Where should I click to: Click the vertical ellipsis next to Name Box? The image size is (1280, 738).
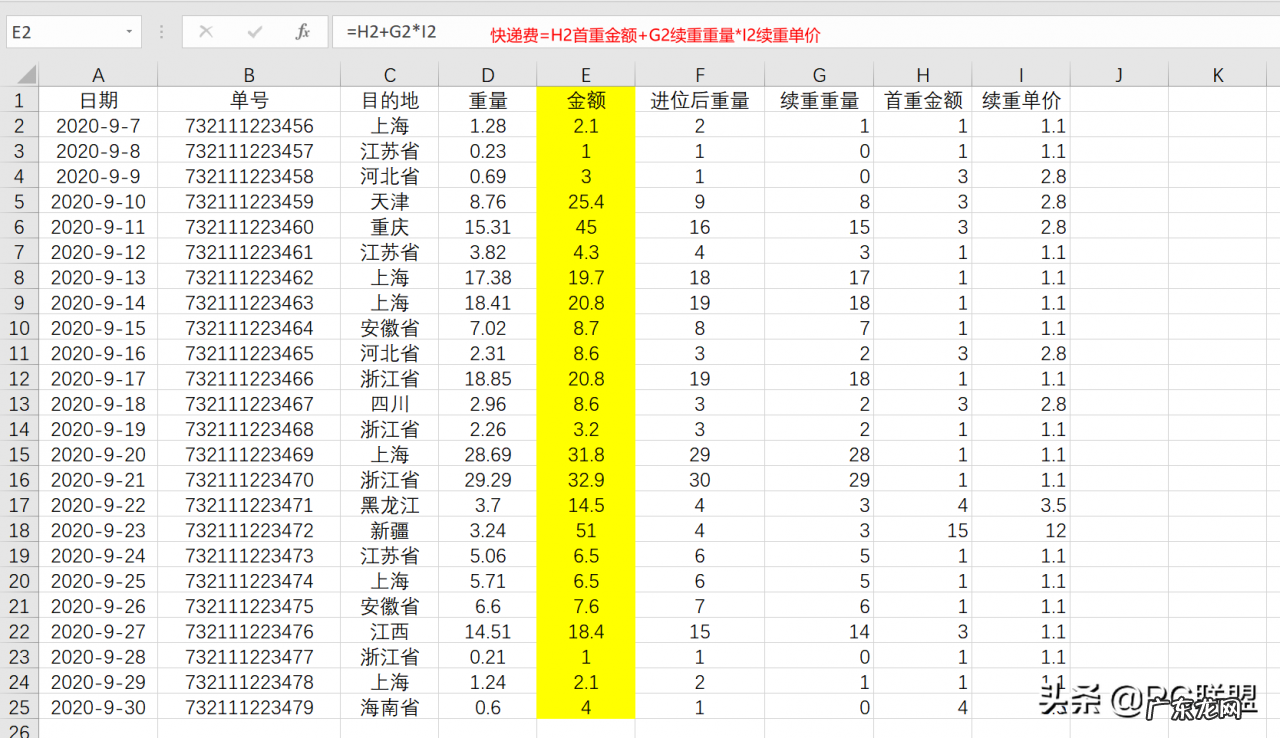(160, 33)
